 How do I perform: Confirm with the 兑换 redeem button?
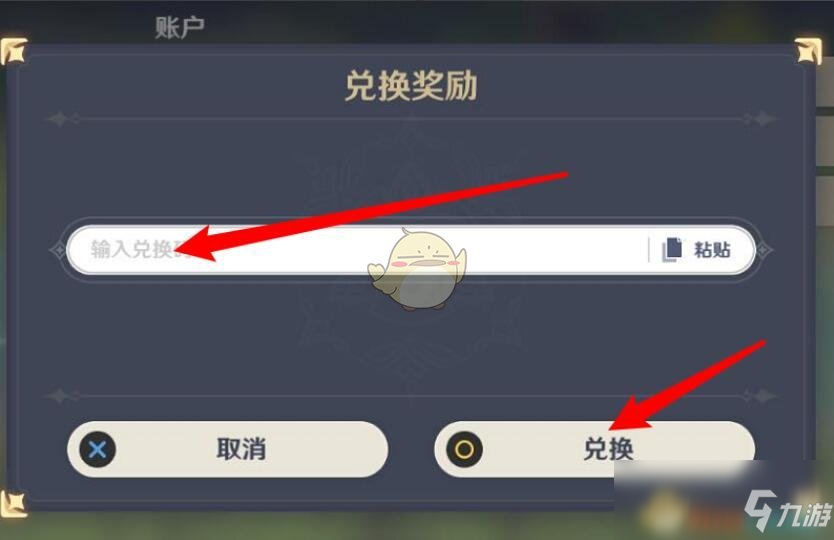click(595, 449)
